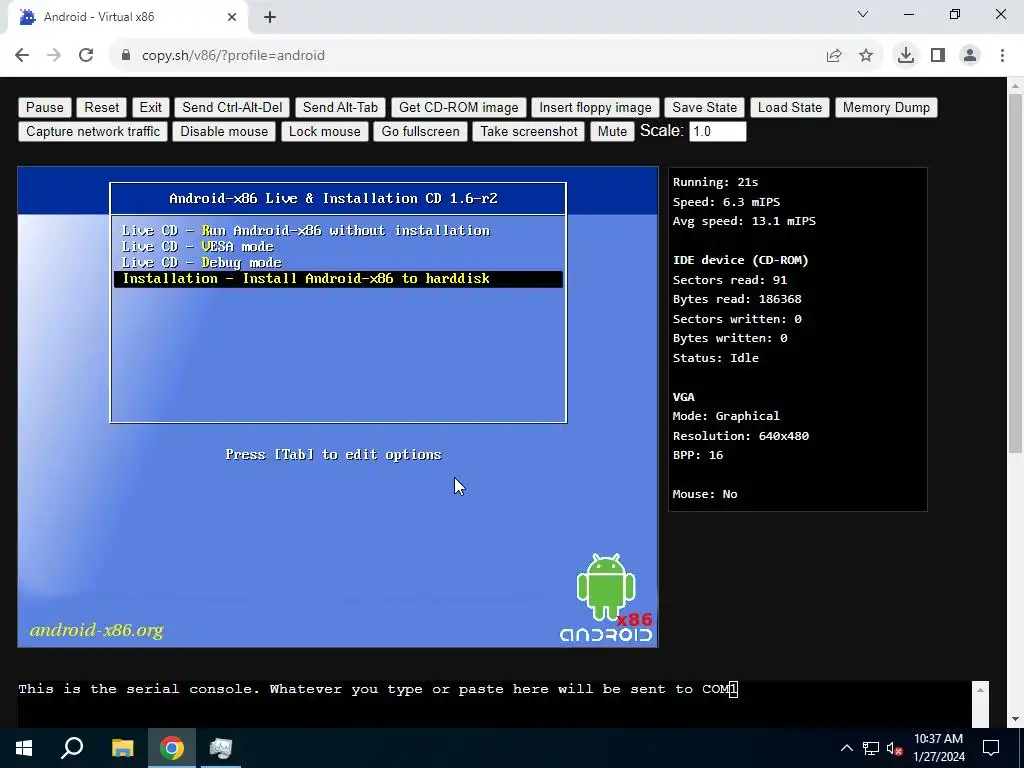Click the Exit button
1024x768 pixels.
point(150,107)
